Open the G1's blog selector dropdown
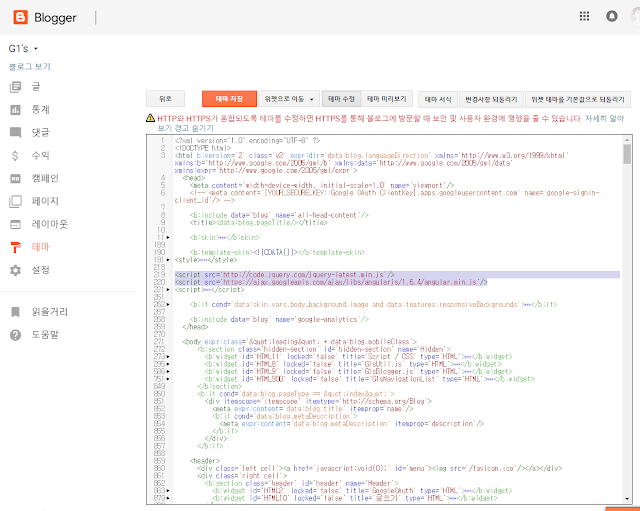 coord(23,49)
